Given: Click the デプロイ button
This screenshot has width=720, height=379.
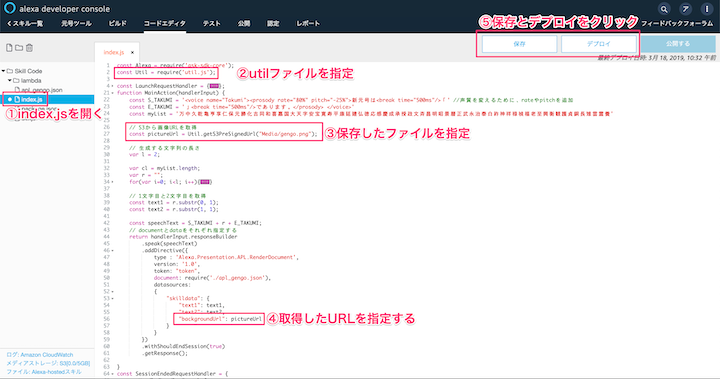Looking at the screenshot, I should (599, 44).
